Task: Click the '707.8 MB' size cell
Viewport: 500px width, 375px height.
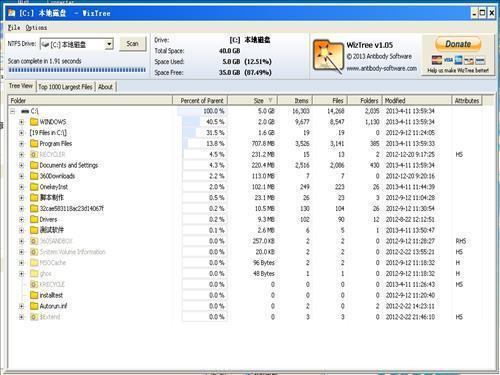Action: [263, 144]
